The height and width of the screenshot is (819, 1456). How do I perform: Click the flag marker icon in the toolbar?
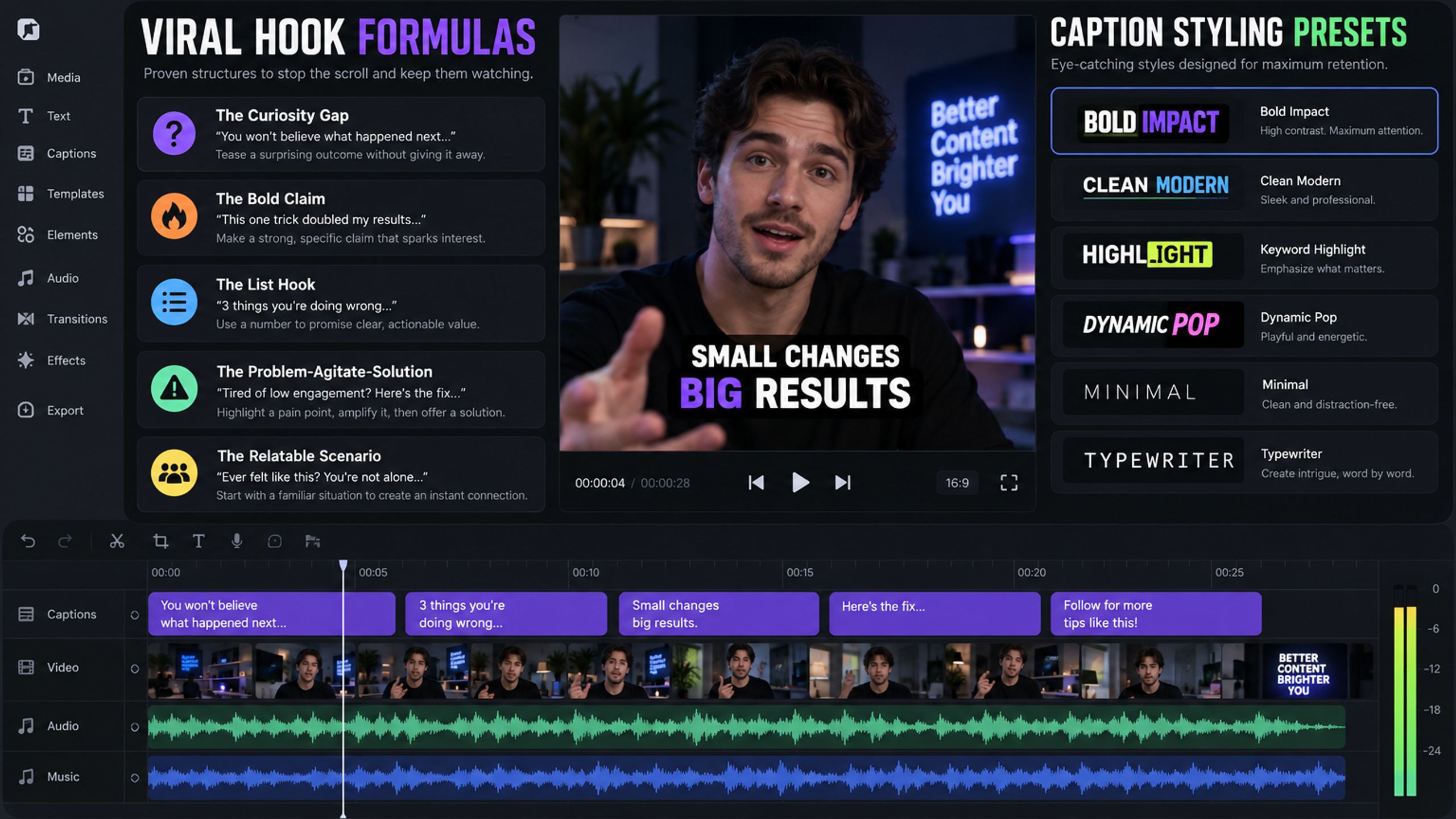pos(312,541)
